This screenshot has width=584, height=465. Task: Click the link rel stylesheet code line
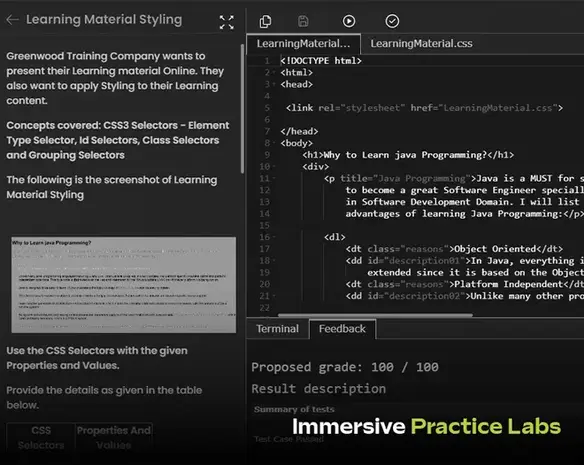[424, 108]
